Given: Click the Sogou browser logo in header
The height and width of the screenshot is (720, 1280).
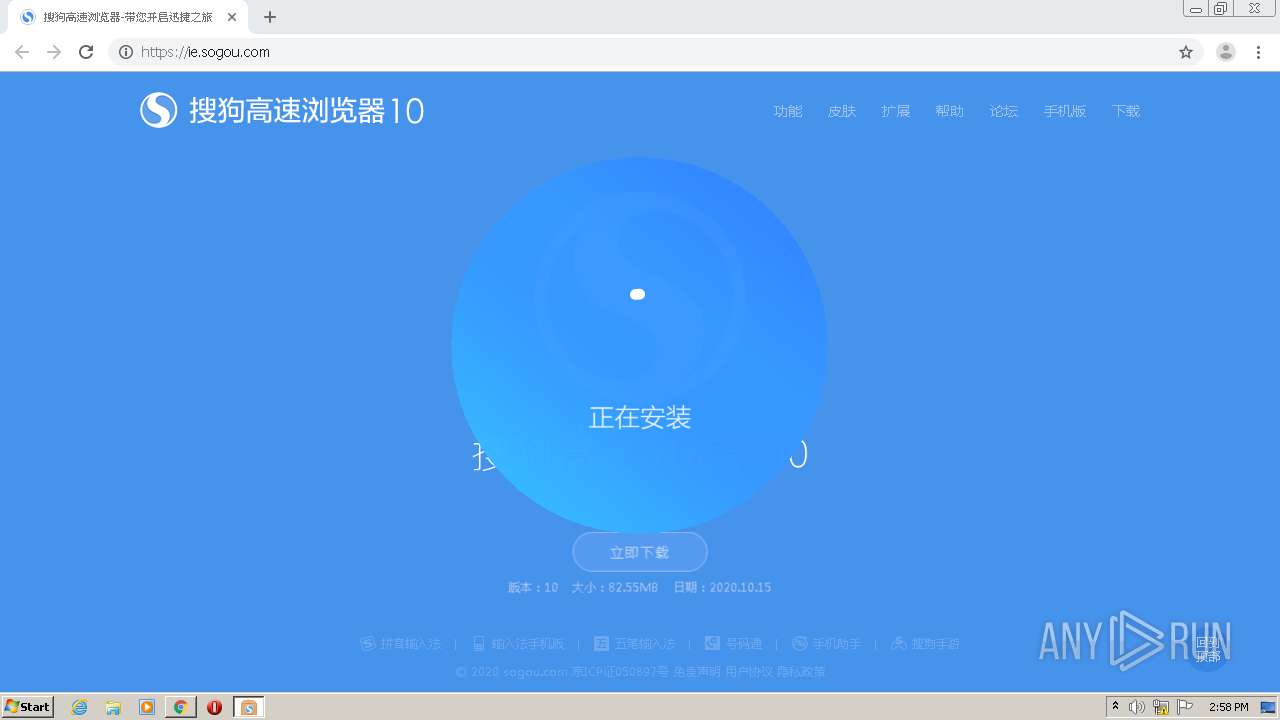Looking at the screenshot, I should (282, 110).
